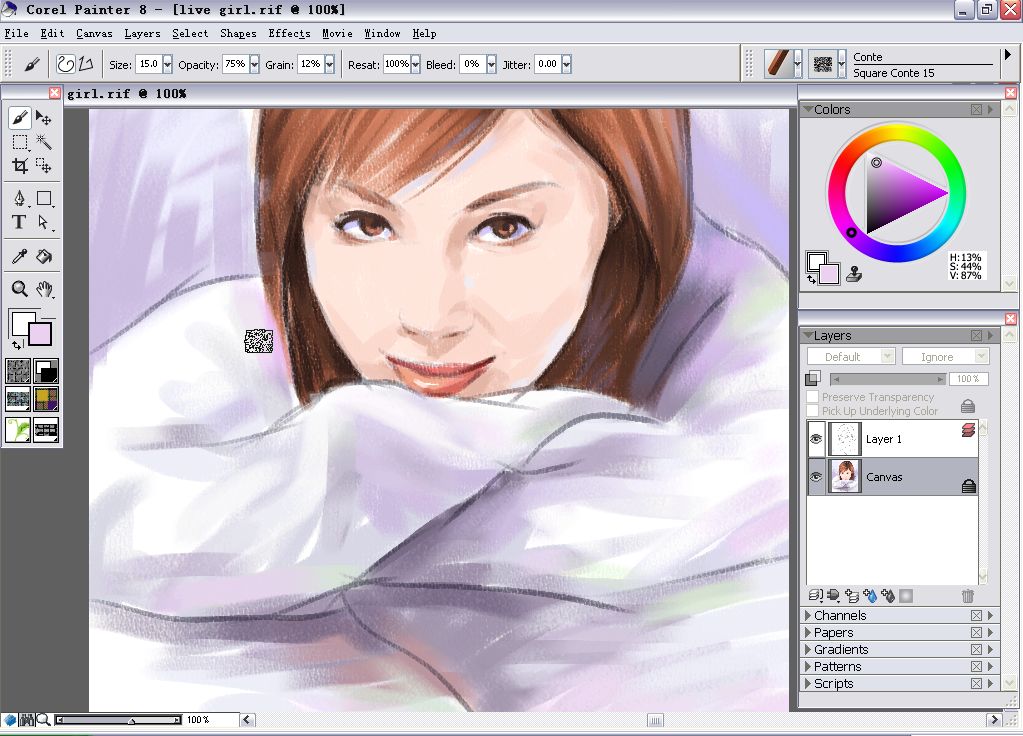Open the Canvas menu
Image resolution: width=1023 pixels, height=736 pixels.
point(94,33)
